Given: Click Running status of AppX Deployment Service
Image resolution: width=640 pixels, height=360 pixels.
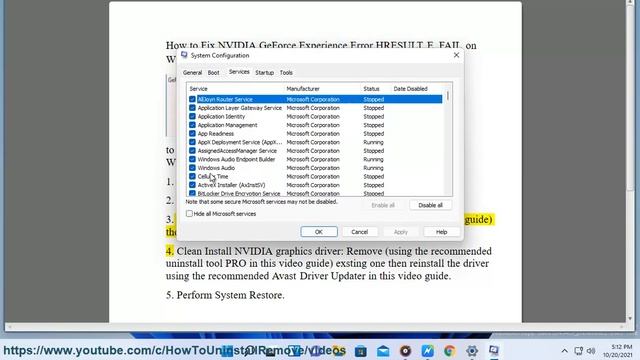Looking at the screenshot, I should (373, 142).
